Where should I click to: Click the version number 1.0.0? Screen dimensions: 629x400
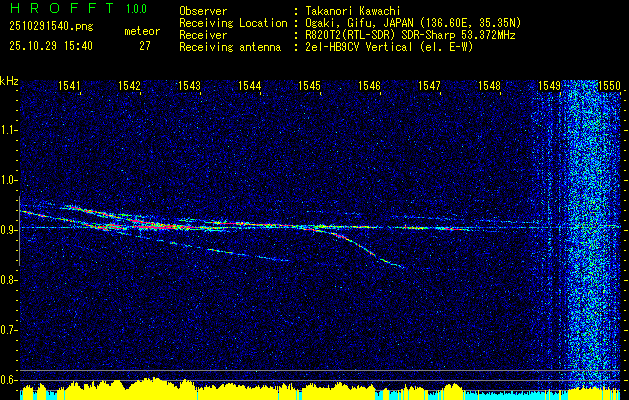[x=136, y=9]
